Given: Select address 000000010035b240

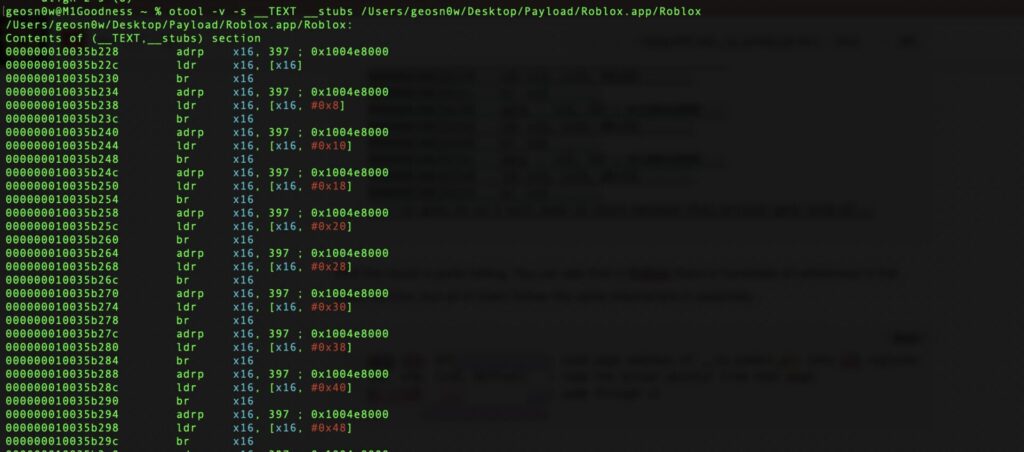Looking at the screenshot, I should pos(63,133).
